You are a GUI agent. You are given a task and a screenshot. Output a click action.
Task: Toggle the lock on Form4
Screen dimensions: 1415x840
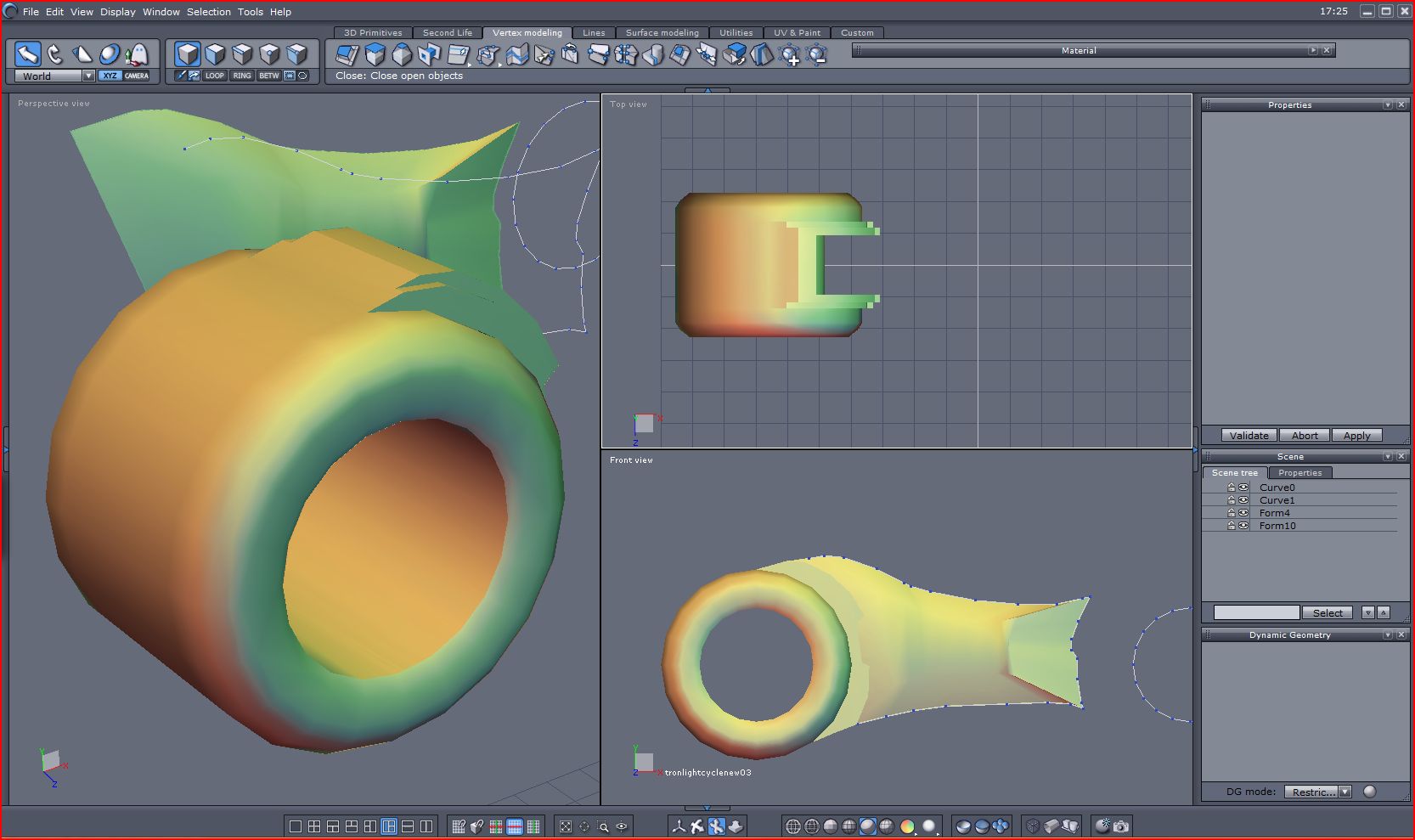[1231, 513]
